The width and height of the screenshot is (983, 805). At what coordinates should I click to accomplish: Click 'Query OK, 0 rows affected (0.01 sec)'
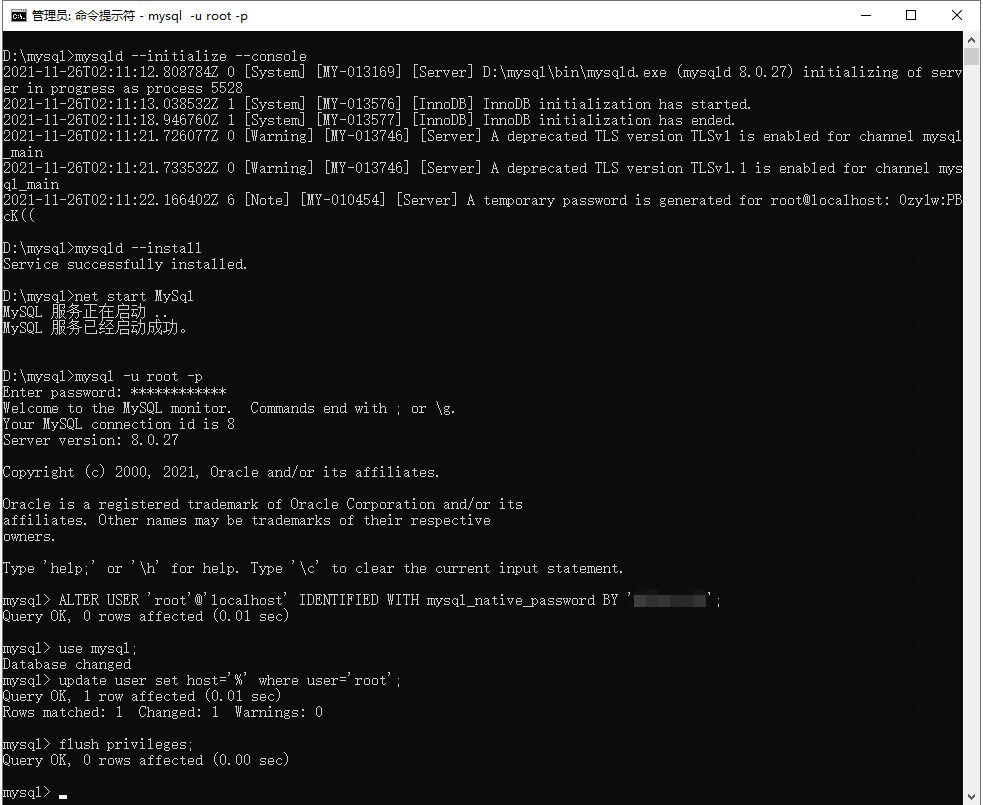[146, 617]
